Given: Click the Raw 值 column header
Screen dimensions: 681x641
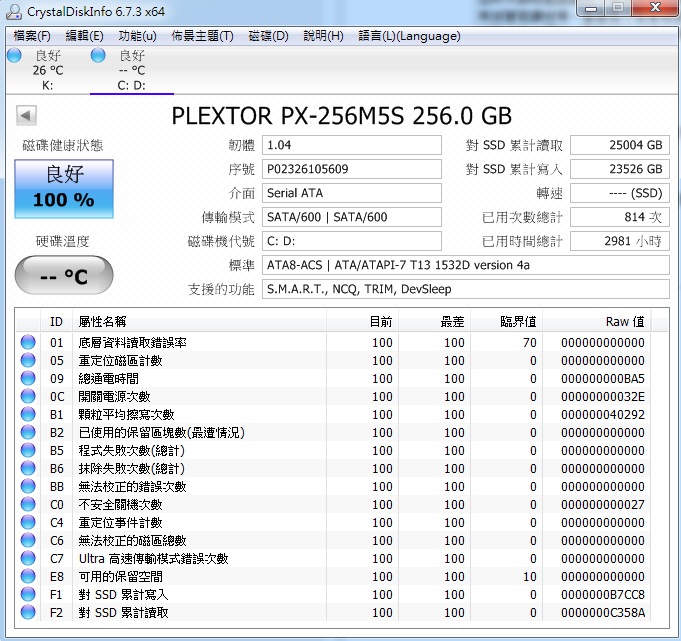Looking at the screenshot, I should click(x=596, y=321).
